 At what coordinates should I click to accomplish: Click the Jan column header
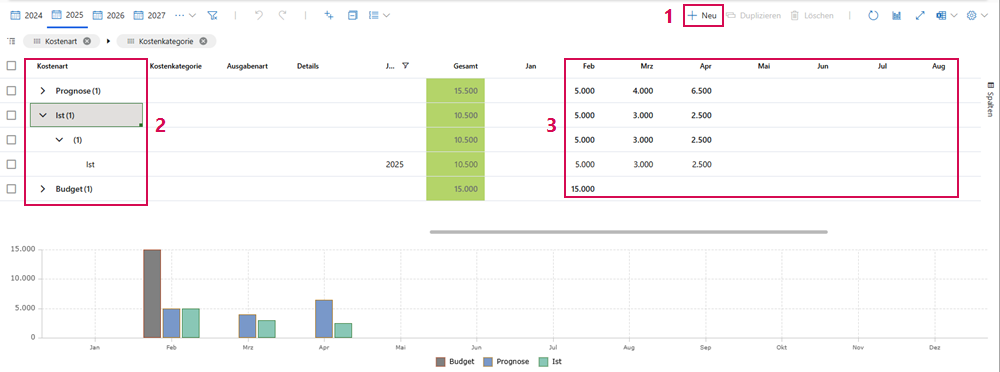(x=531, y=65)
